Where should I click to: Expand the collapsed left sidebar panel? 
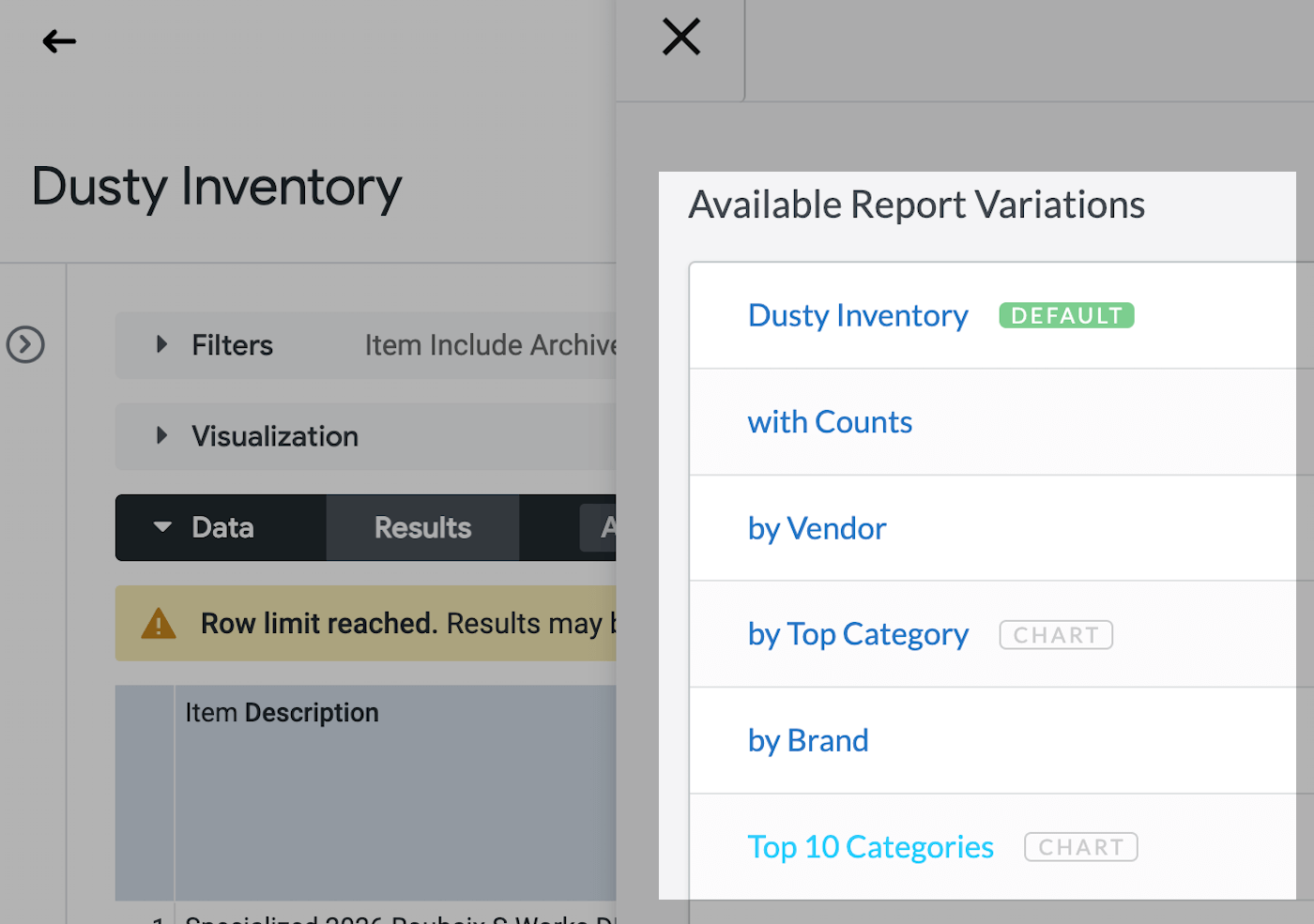pyautogui.click(x=25, y=344)
